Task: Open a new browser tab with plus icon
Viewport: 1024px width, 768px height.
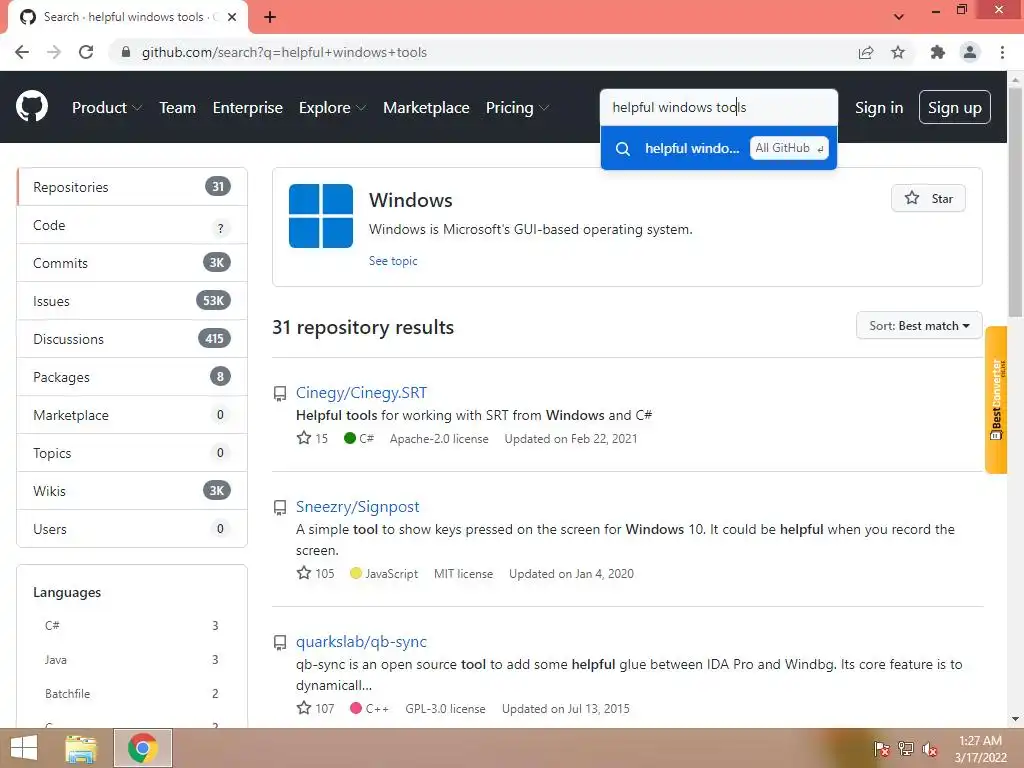Action: point(270,17)
